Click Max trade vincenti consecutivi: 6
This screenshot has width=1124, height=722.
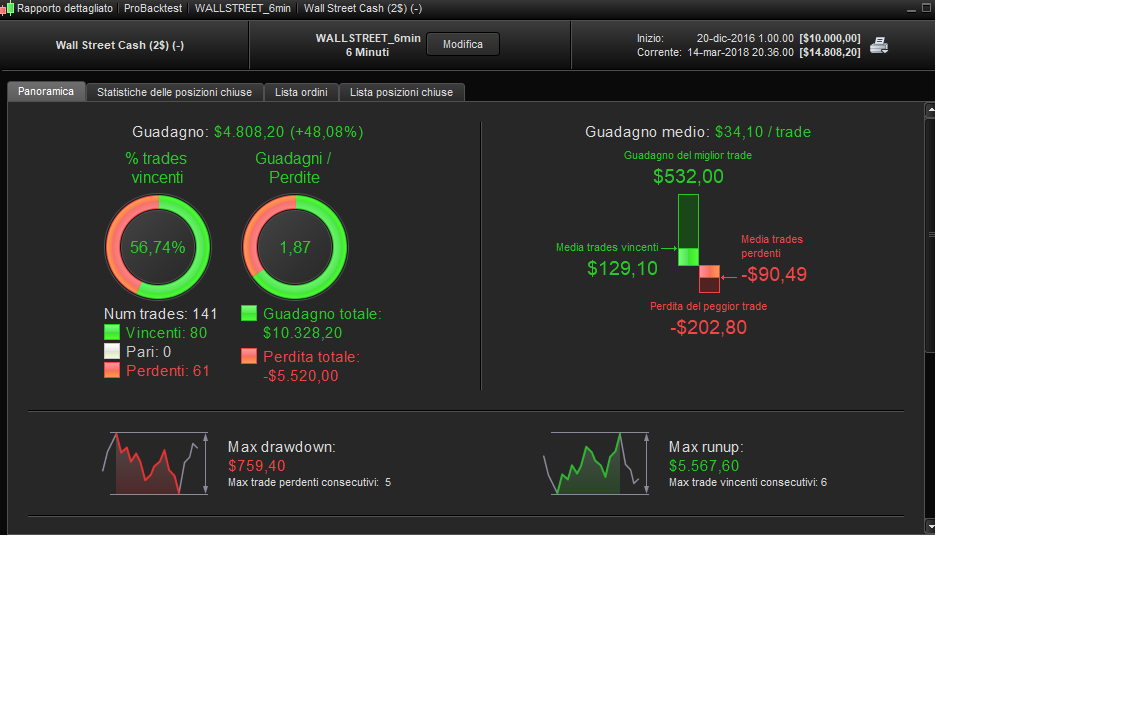coord(748,483)
